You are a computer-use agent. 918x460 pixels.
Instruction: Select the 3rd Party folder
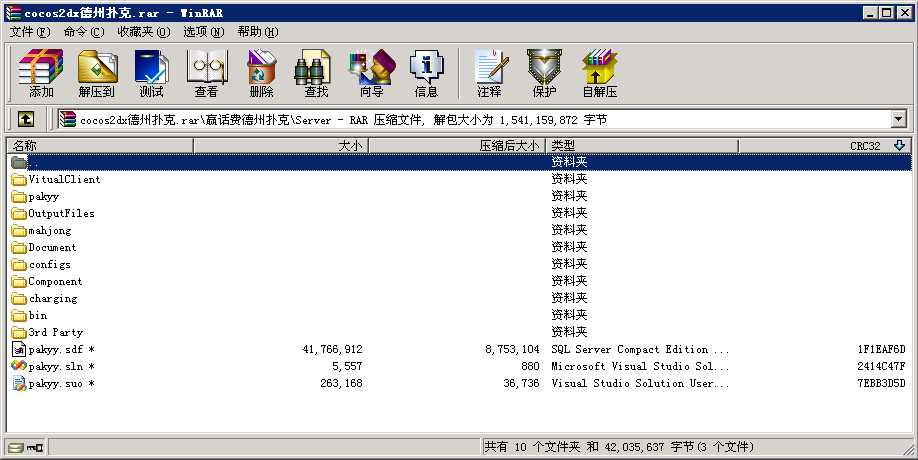(56, 332)
